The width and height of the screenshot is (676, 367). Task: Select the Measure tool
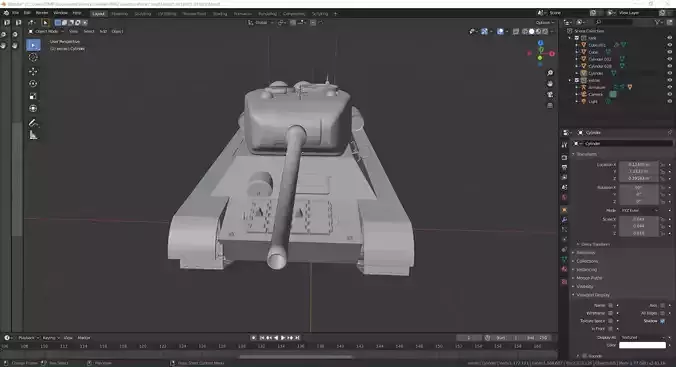33,135
